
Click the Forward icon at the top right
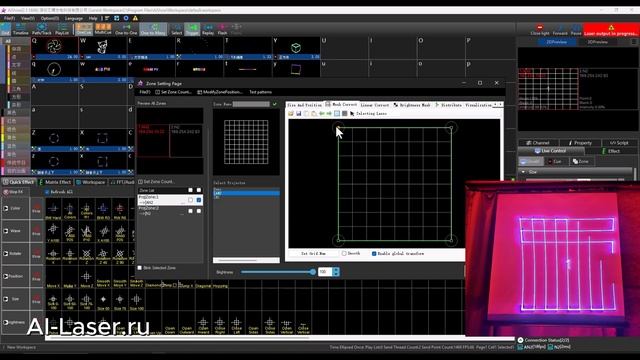click(x=560, y=30)
